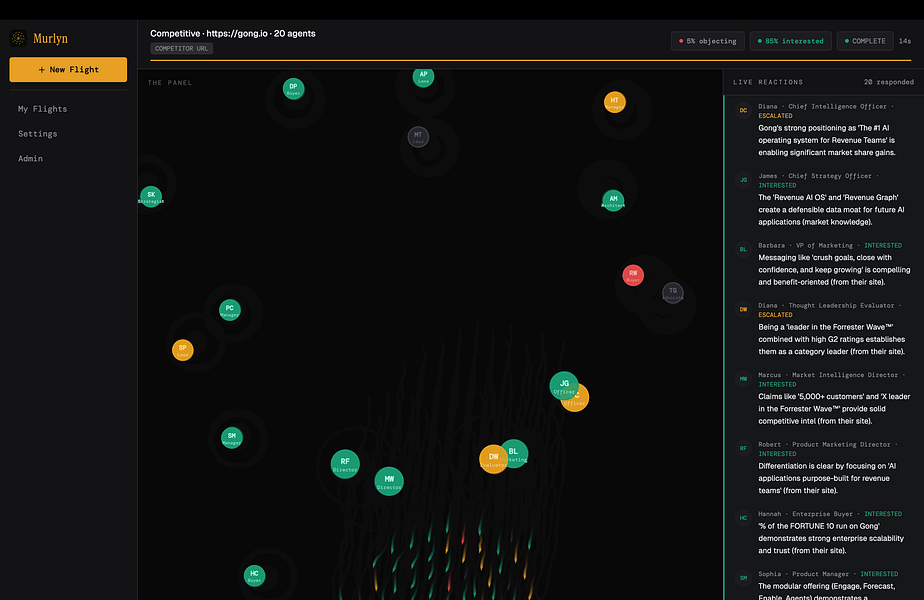Open Marcus Market Intelligence Director reaction

(824, 398)
